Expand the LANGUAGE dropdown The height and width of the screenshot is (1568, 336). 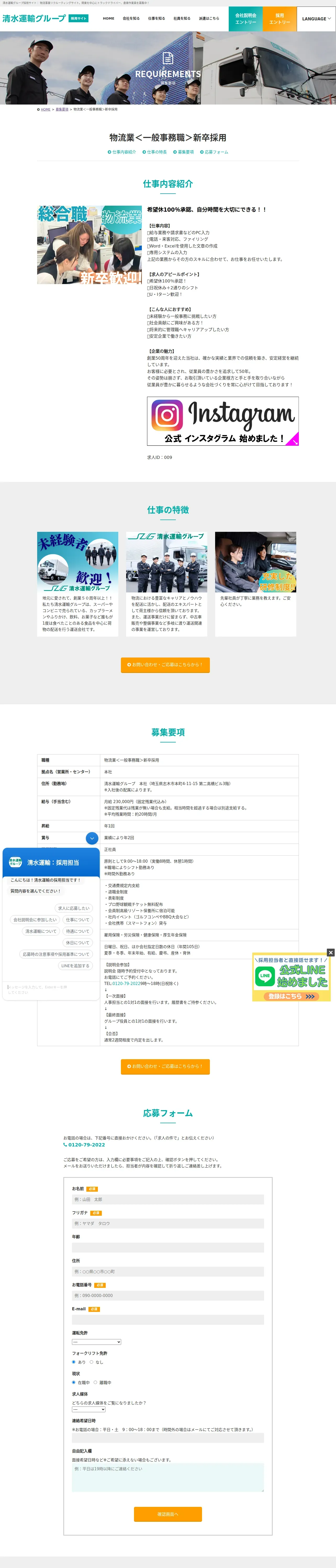[316, 19]
